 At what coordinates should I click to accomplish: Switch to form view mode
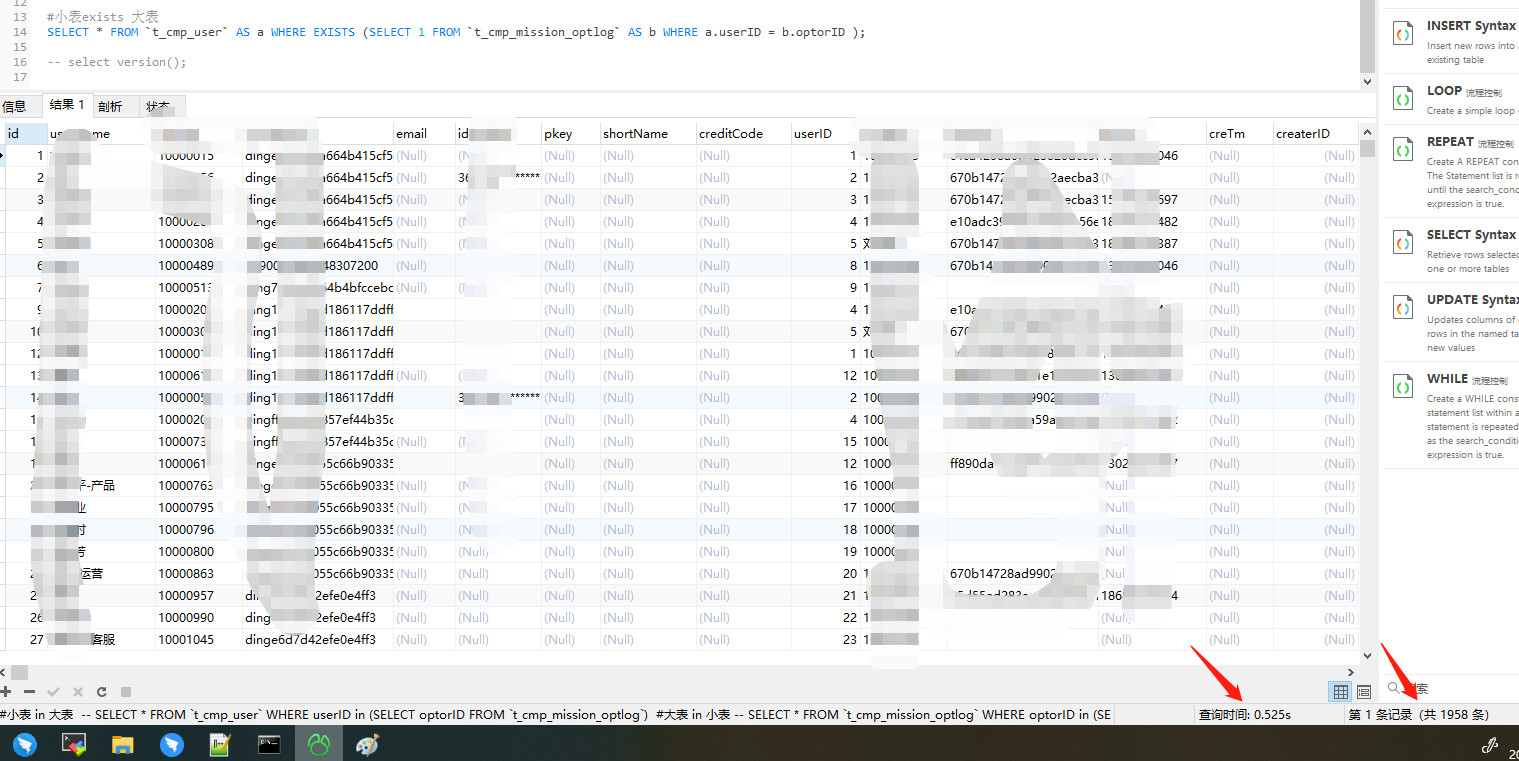pos(1363,691)
